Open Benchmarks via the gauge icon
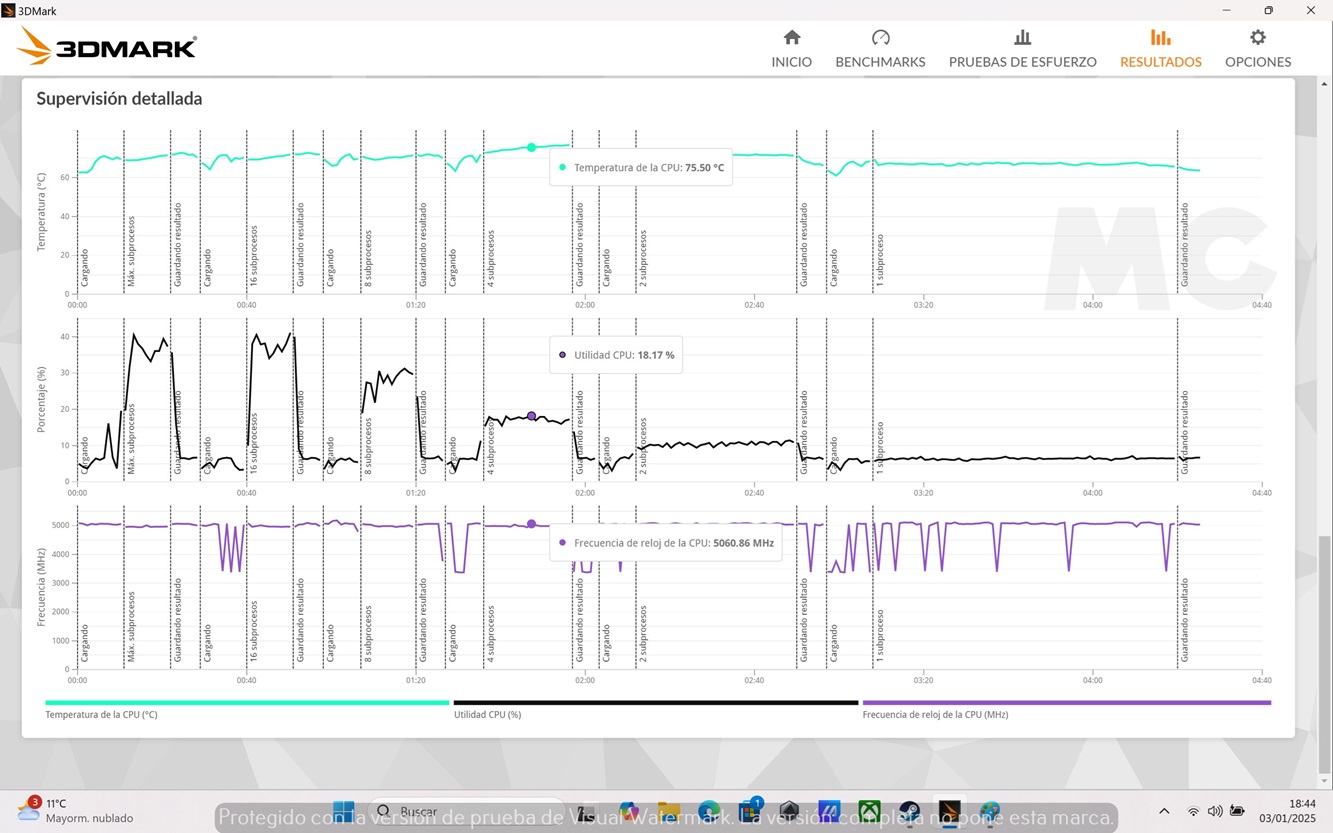1333x833 pixels. pos(880,38)
